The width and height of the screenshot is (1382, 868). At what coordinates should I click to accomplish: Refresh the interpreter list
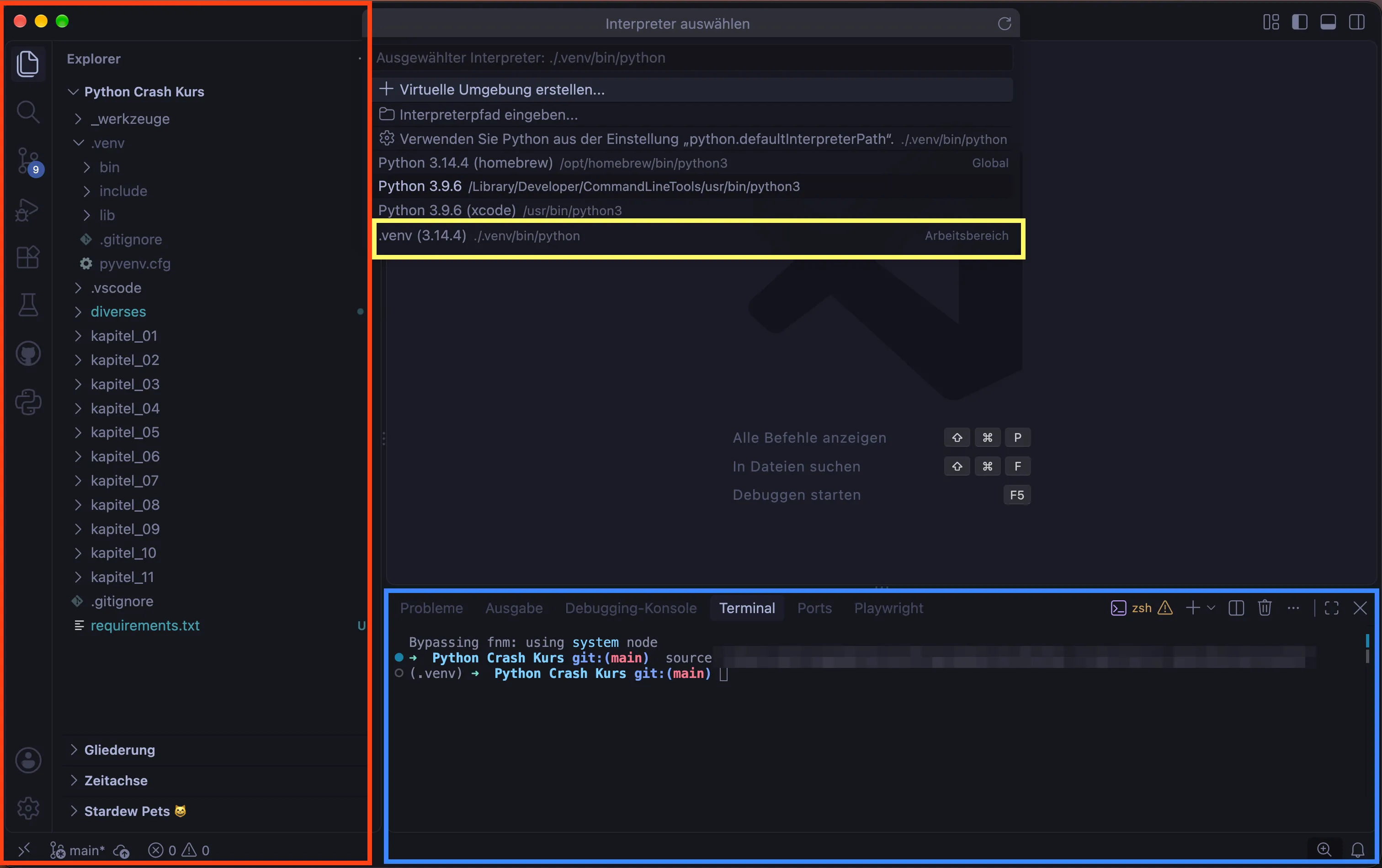(1004, 23)
